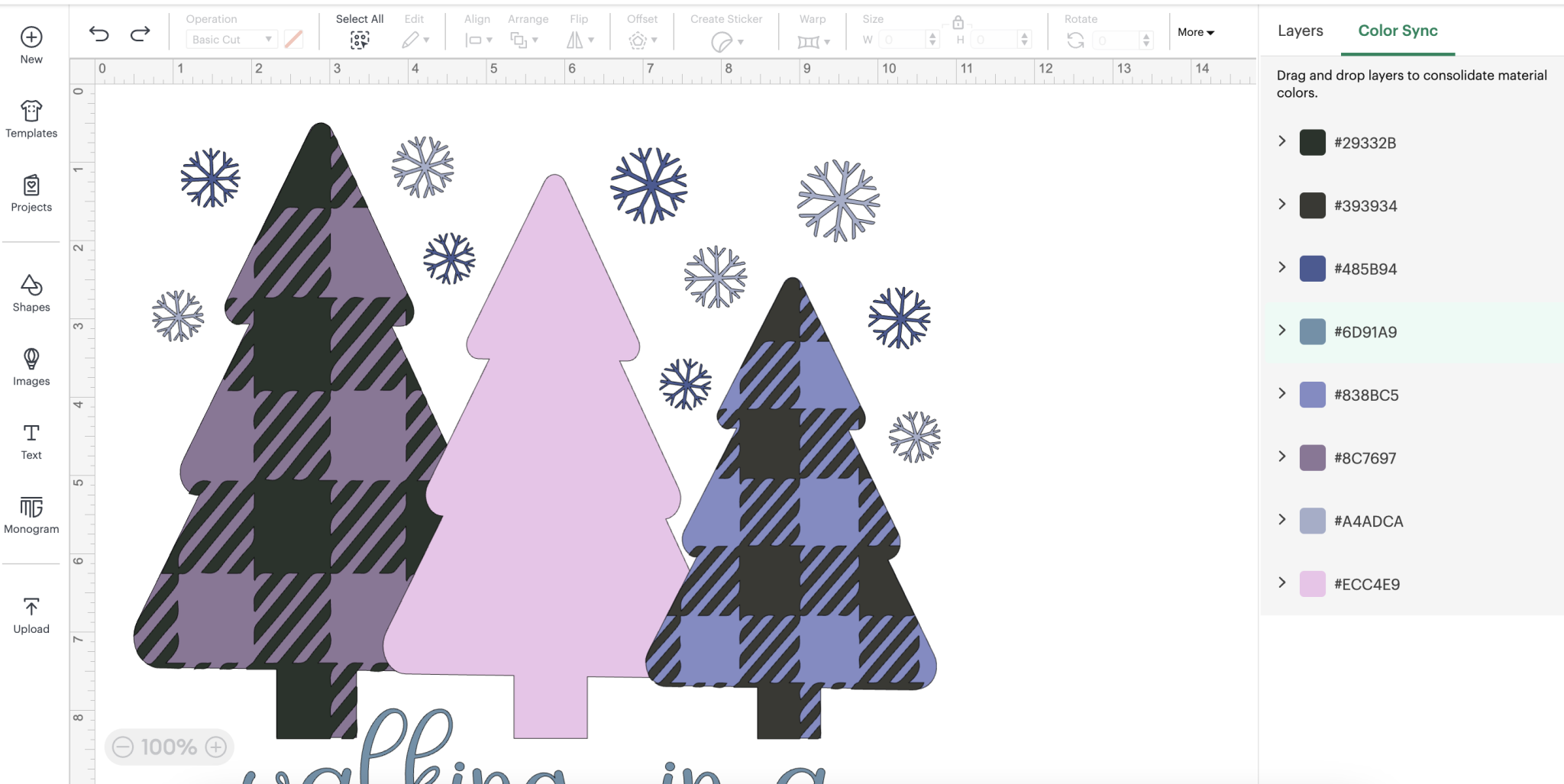Viewport: 1564px width, 784px height.
Task: Open the More menu
Action: click(1195, 33)
